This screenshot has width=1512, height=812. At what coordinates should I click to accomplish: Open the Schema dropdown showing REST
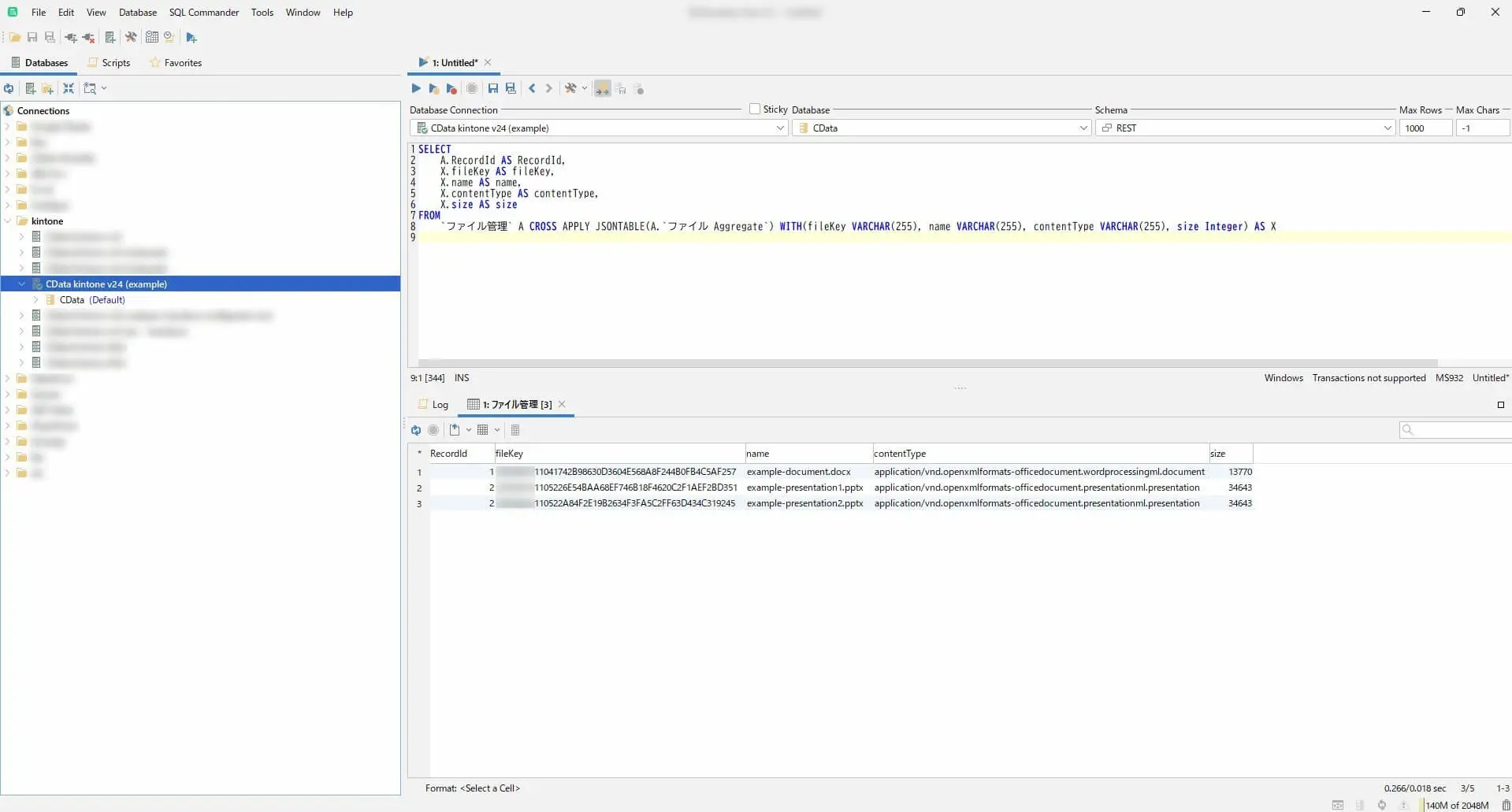[1387, 128]
